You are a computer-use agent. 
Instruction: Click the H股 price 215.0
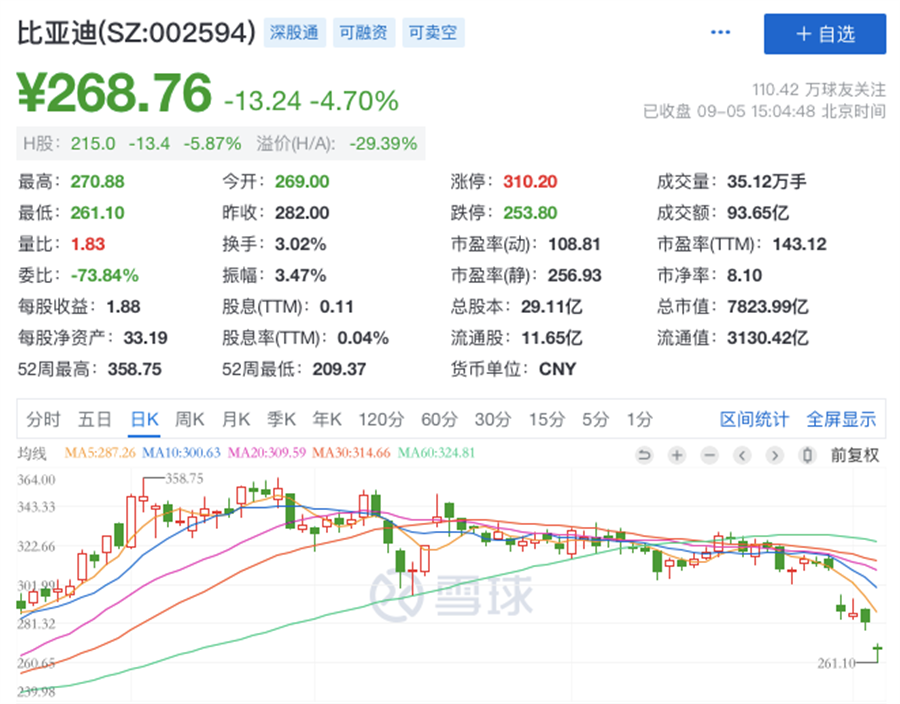coord(93,143)
